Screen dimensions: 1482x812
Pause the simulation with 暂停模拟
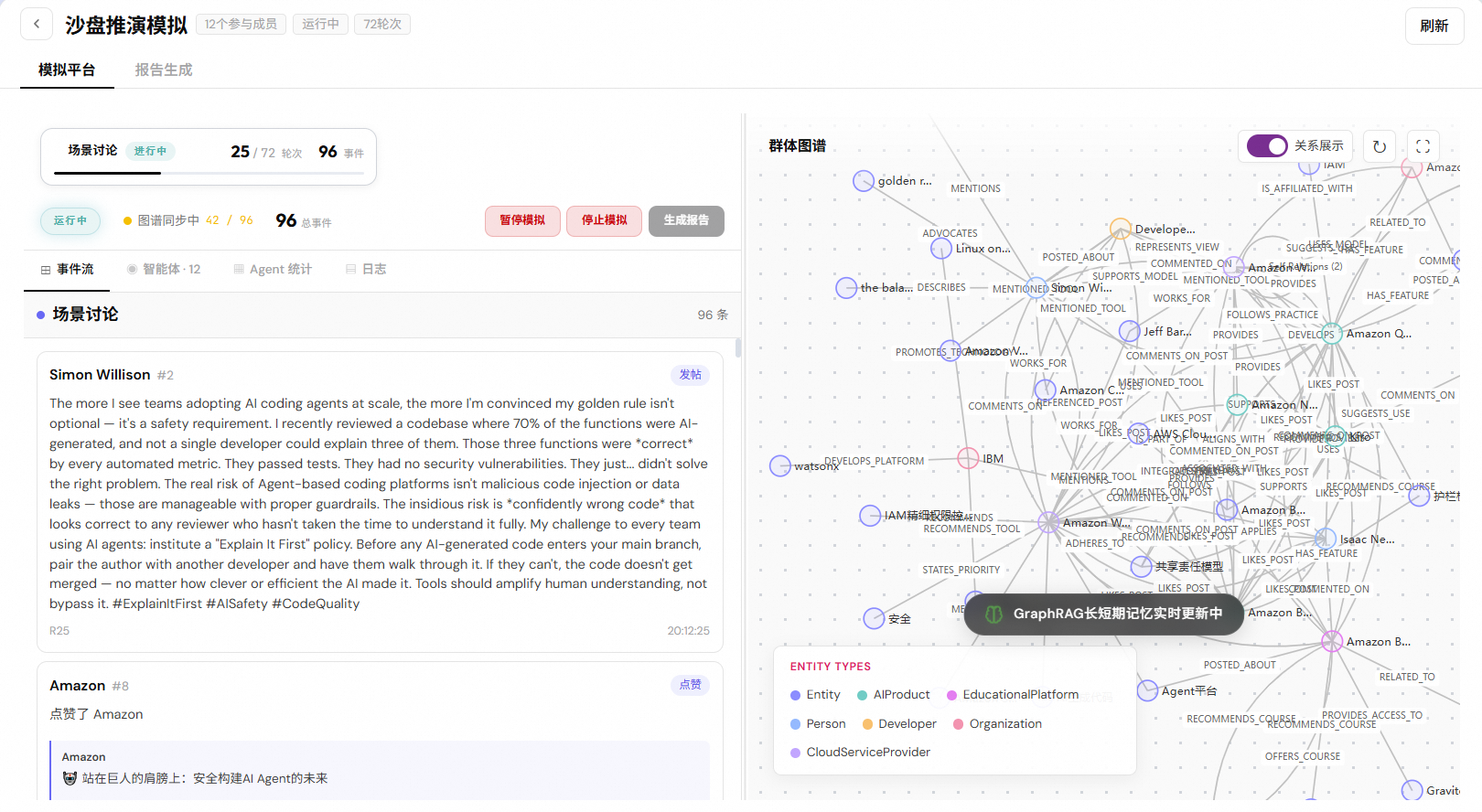[522, 220]
